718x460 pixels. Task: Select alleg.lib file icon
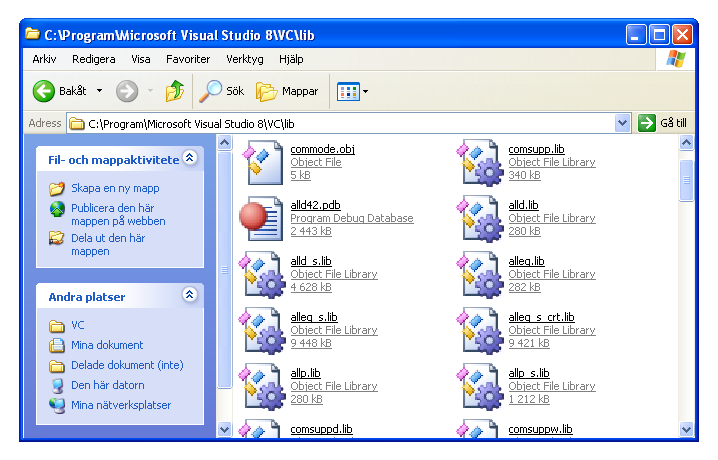(x=481, y=274)
